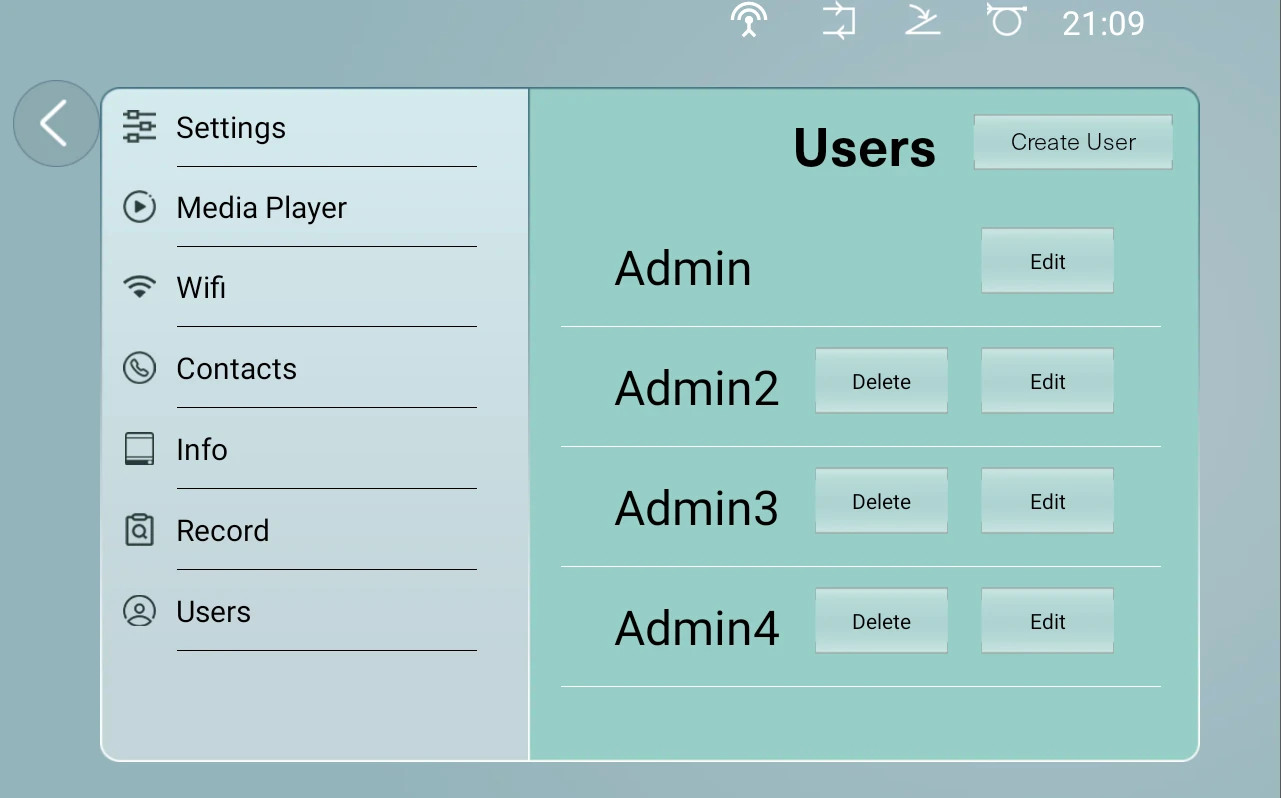Edit the Admin user
The width and height of the screenshot is (1281, 798).
click(x=1047, y=261)
